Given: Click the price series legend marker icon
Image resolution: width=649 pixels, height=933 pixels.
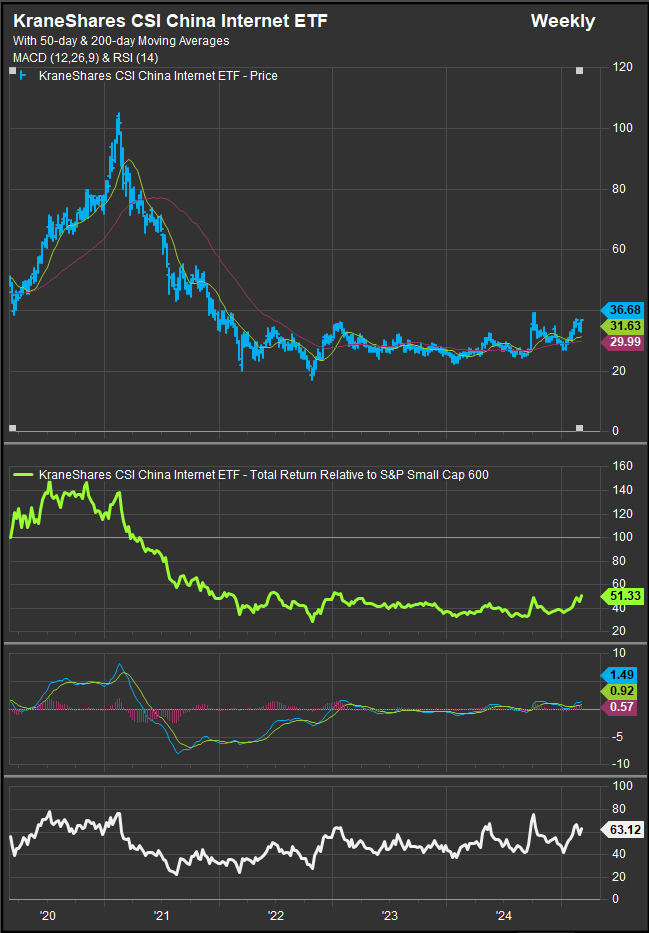Looking at the screenshot, I should (x=23, y=76).
